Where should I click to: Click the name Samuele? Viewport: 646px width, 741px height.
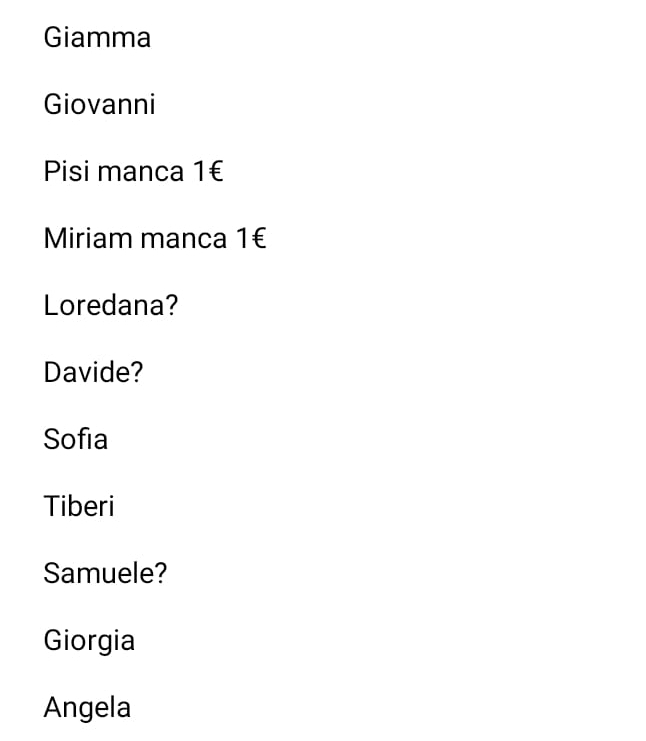pos(98,574)
